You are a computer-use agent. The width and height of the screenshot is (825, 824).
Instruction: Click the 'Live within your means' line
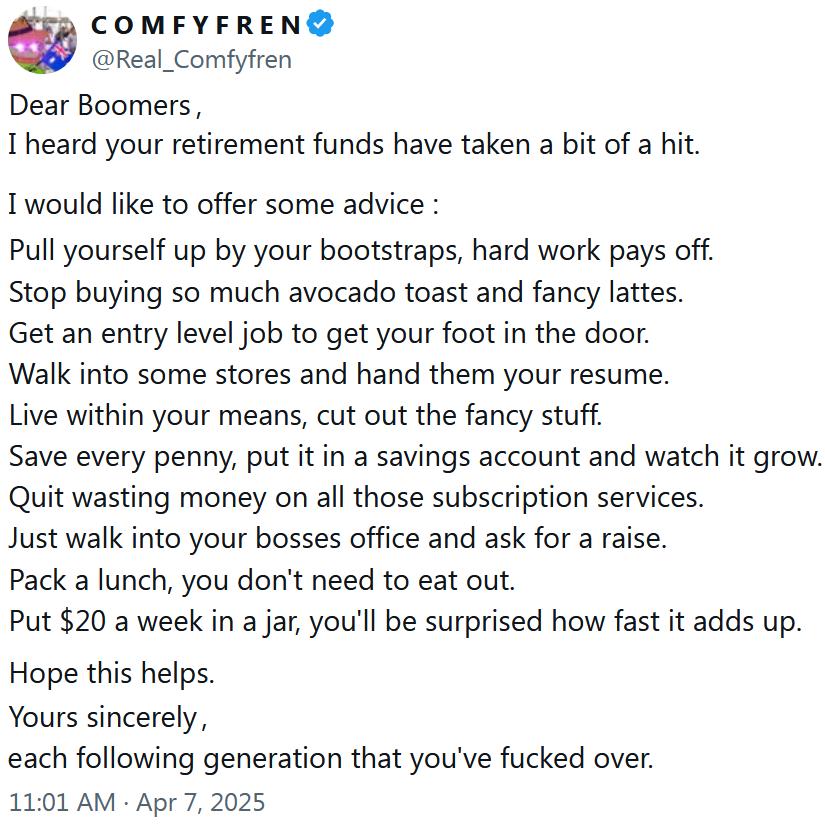click(305, 416)
